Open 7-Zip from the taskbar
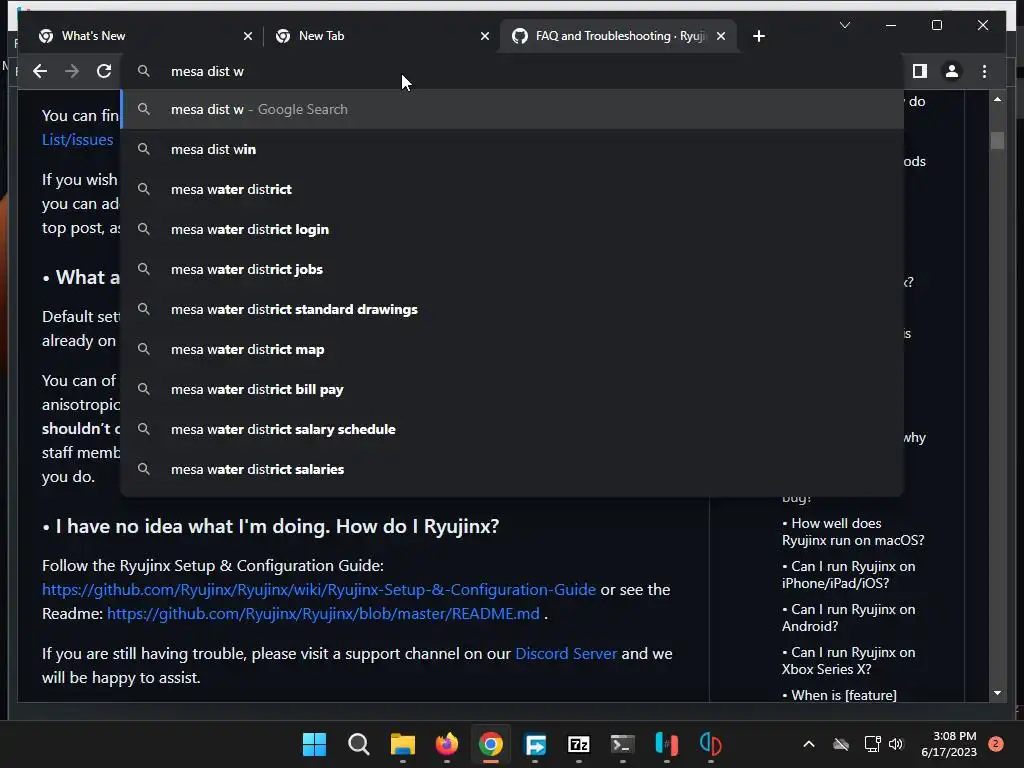This screenshot has width=1024, height=768. point(579,744)
